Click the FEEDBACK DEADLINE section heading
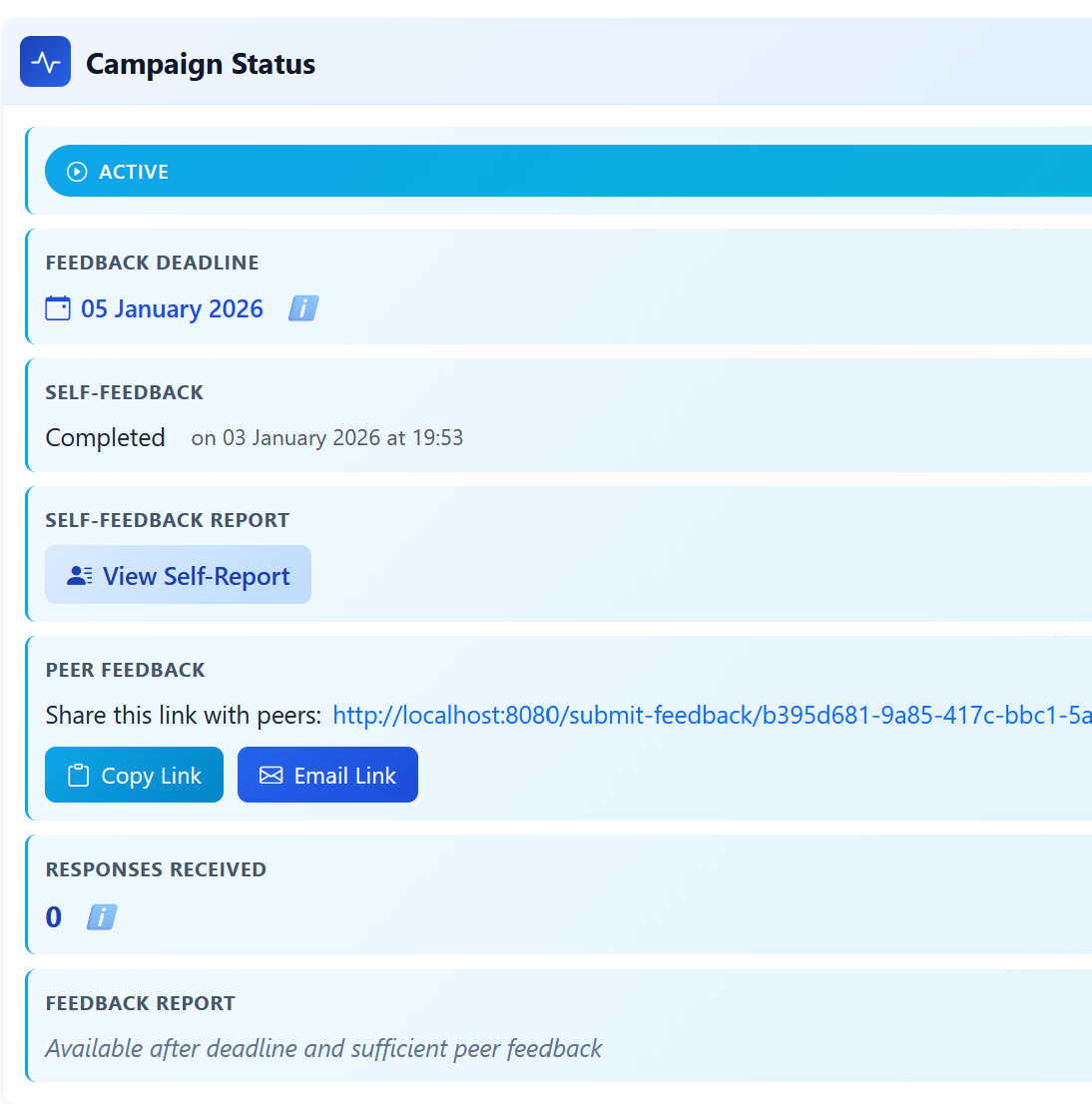The width and height of the screenshot is (1092, 1104). (x=152, y=263)
